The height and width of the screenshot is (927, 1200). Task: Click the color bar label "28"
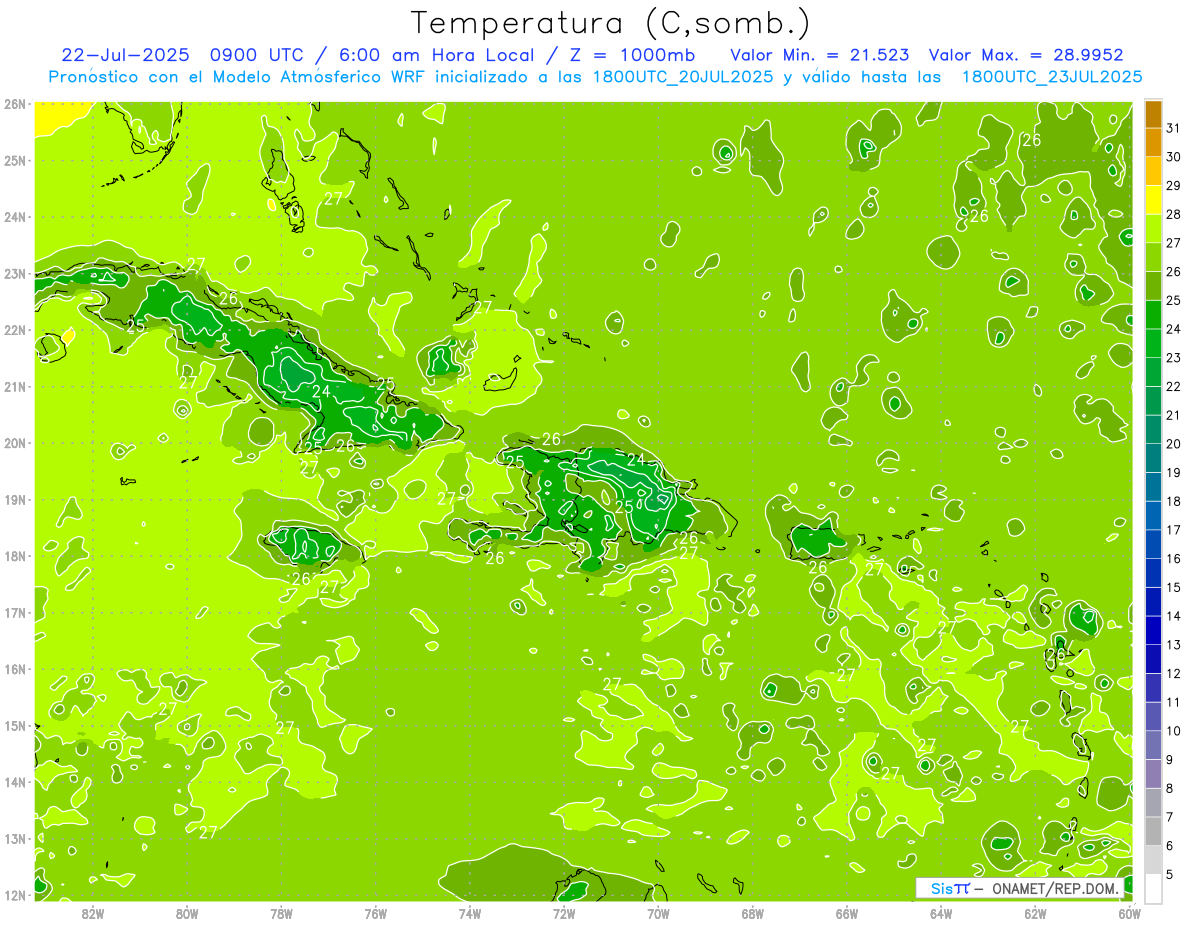pyautogui.click(x=1173, y=215)
